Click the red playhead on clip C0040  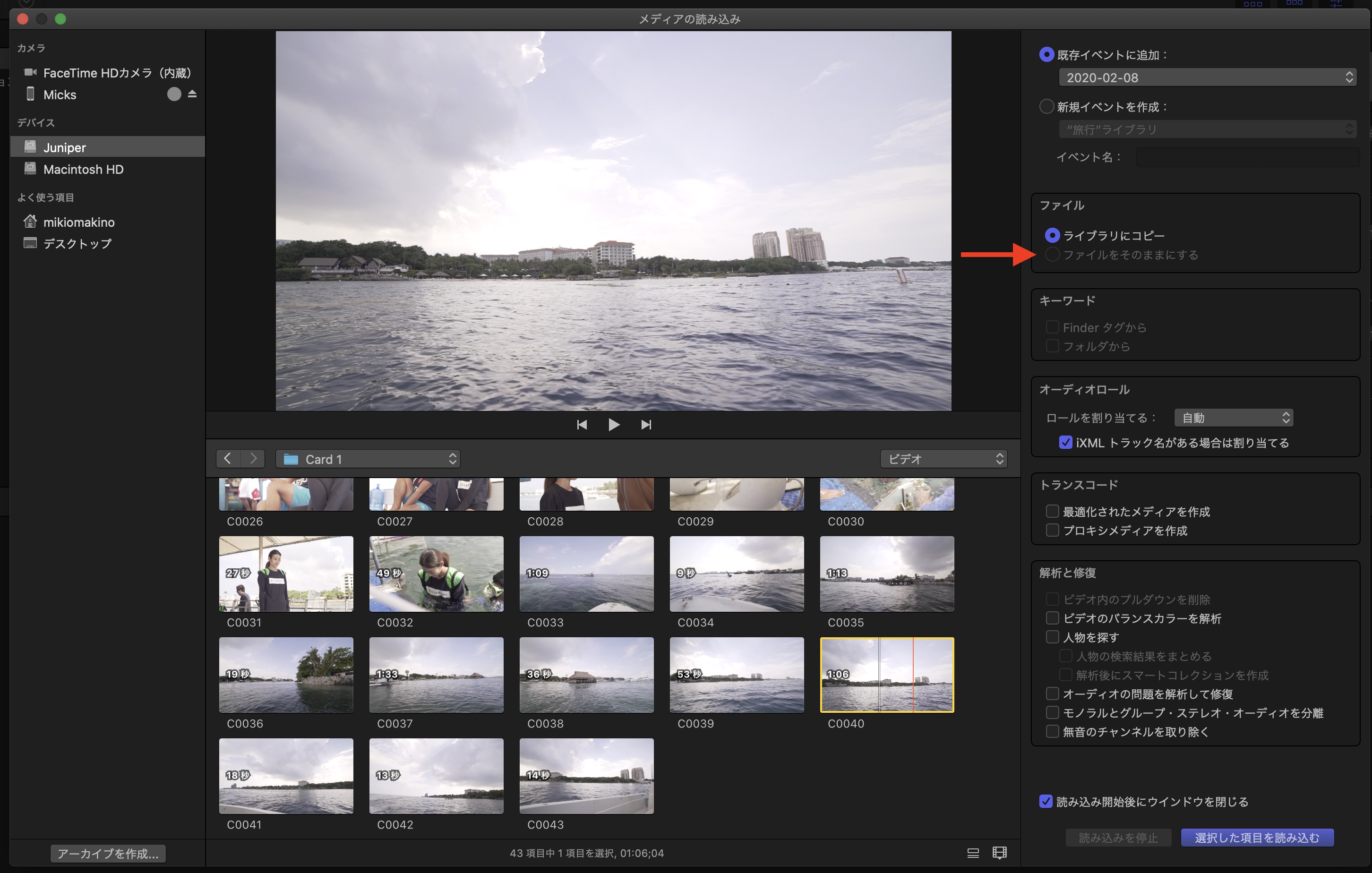point(913,675)
